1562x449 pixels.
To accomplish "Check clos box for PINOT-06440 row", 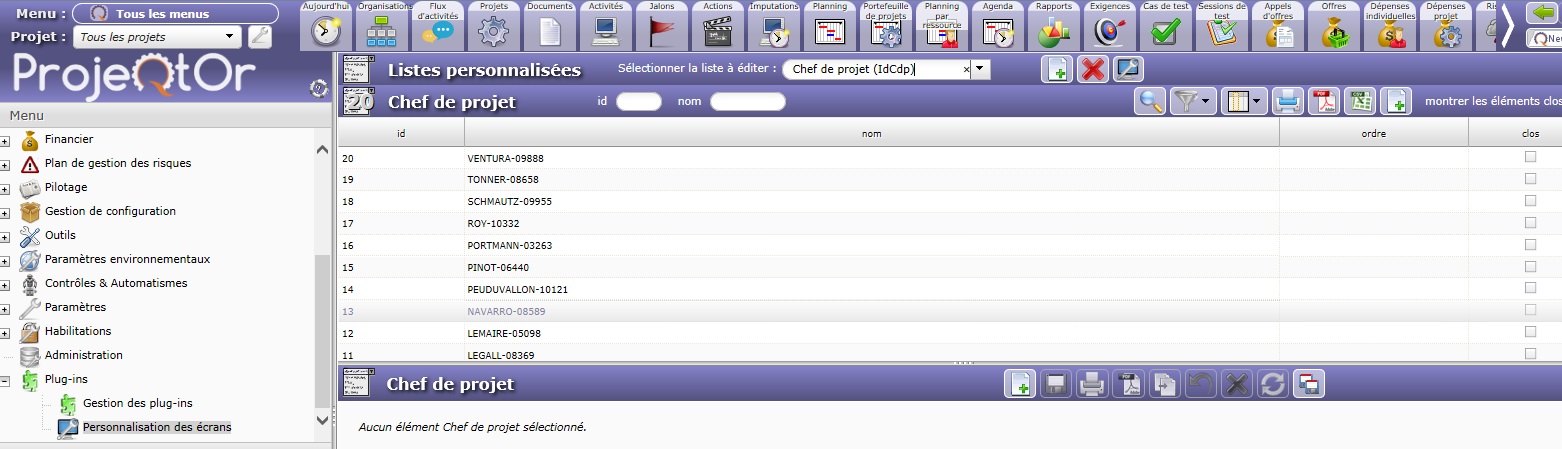I will (x=1530, y=267).
